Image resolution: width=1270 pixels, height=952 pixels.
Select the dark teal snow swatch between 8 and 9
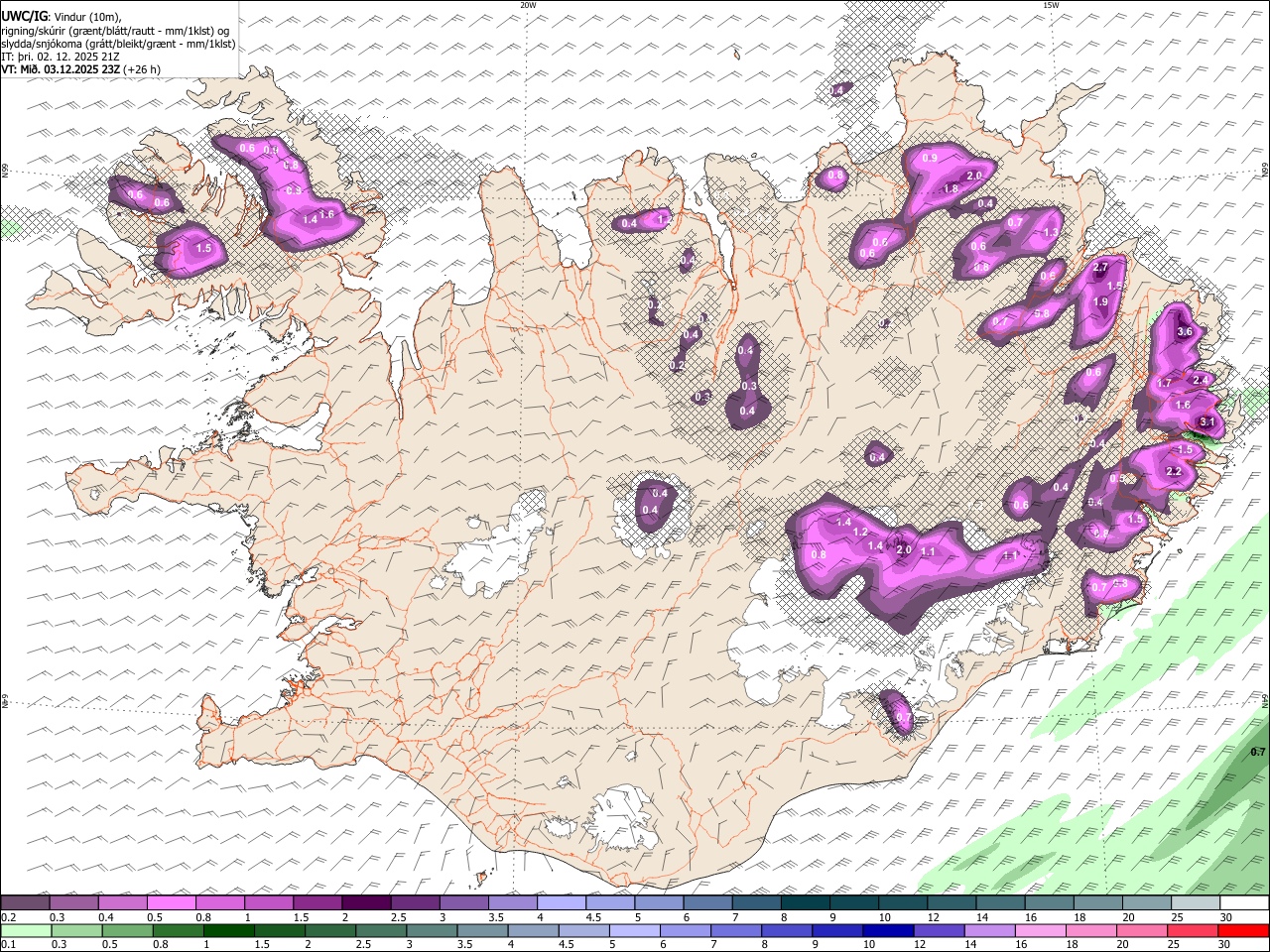[x=805, y=903]
